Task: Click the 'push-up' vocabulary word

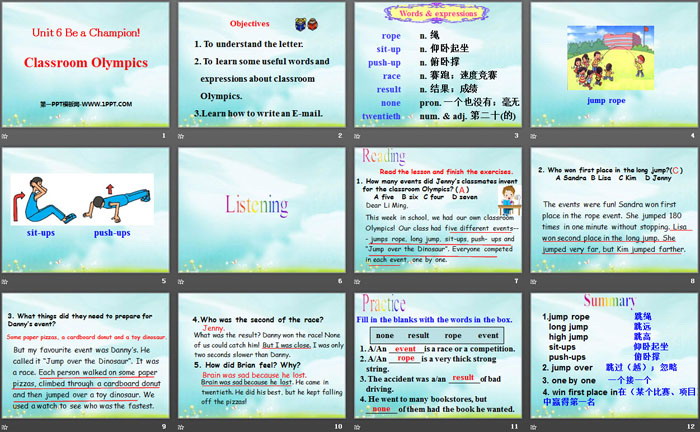Action: point(384,62)
